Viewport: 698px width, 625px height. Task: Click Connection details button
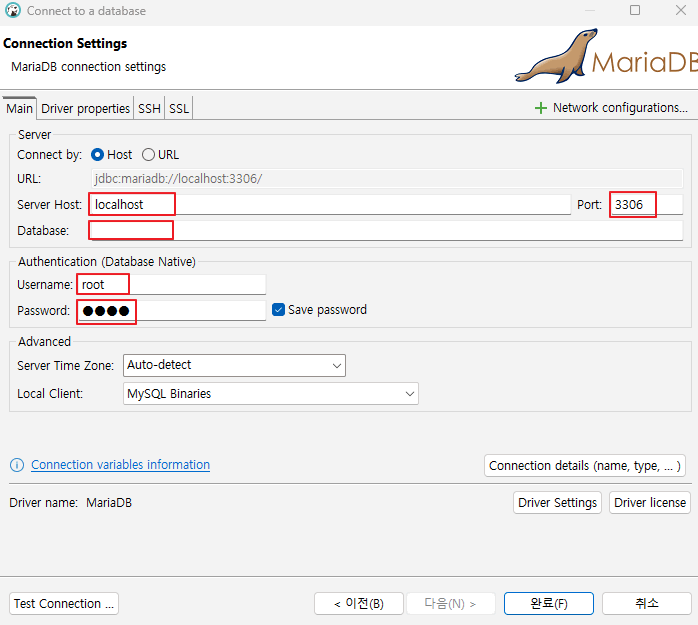pyautogui.click(x=584, y=466)
